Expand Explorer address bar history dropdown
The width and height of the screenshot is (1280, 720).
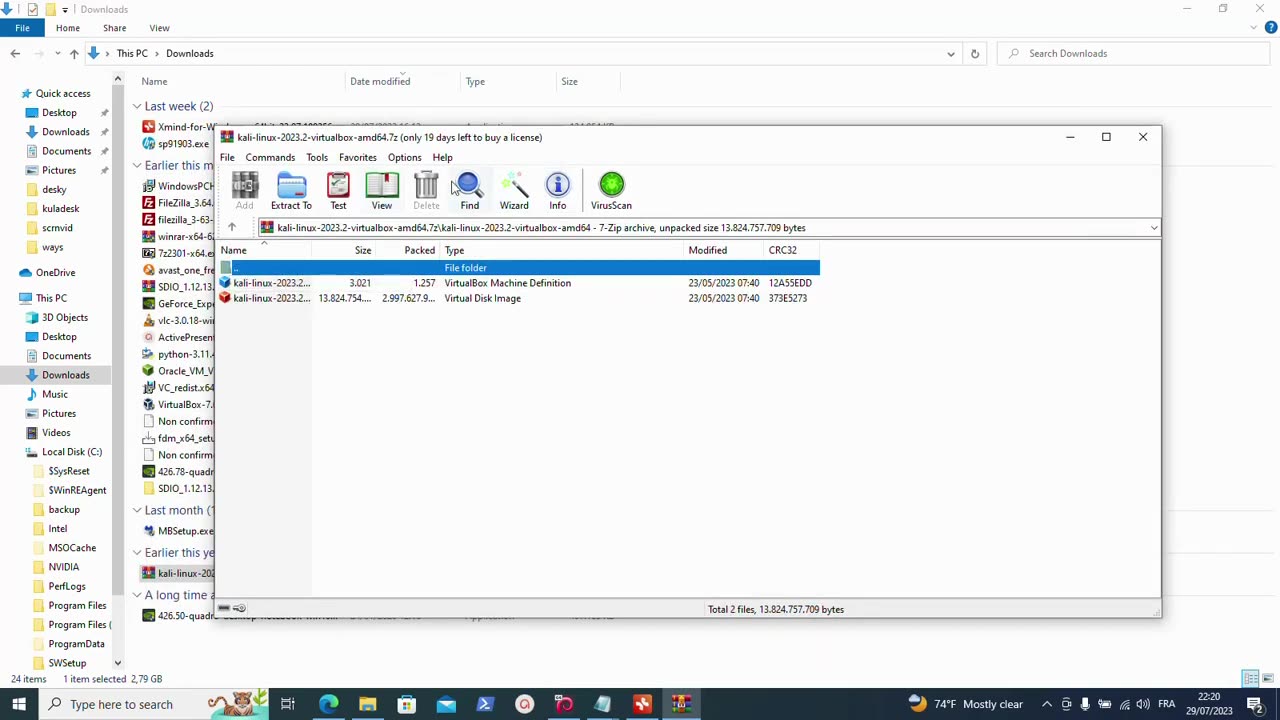pos(951,53)
